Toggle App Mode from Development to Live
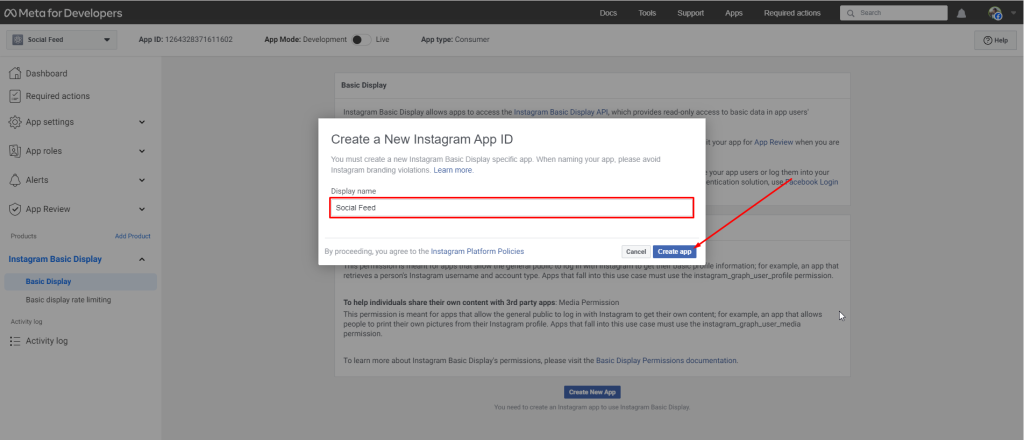 [x=360, y=40]
